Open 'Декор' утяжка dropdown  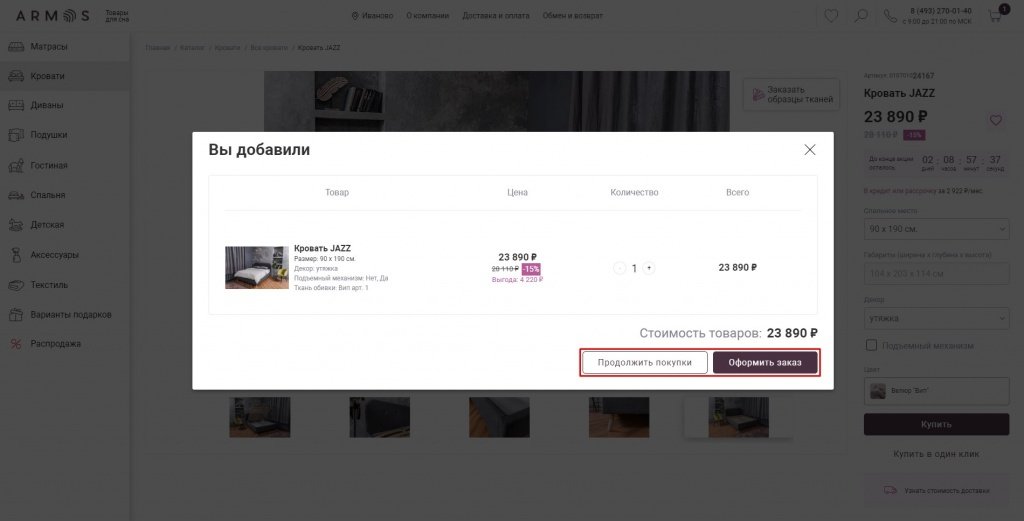click(x=936, y=319)
